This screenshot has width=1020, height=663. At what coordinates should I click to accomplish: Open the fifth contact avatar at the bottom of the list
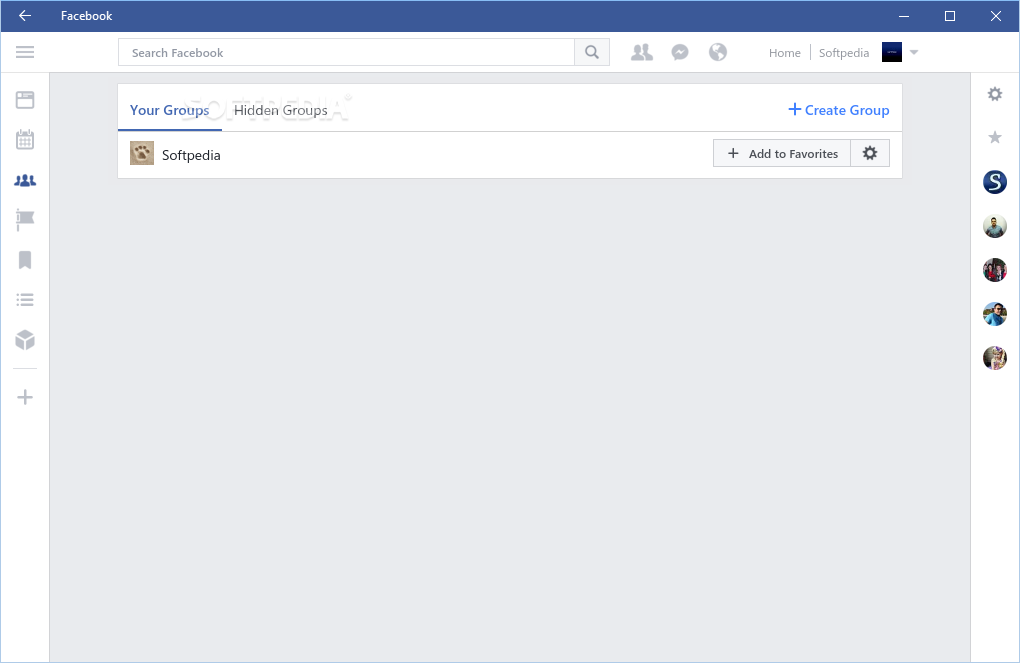tap(995, 357)
